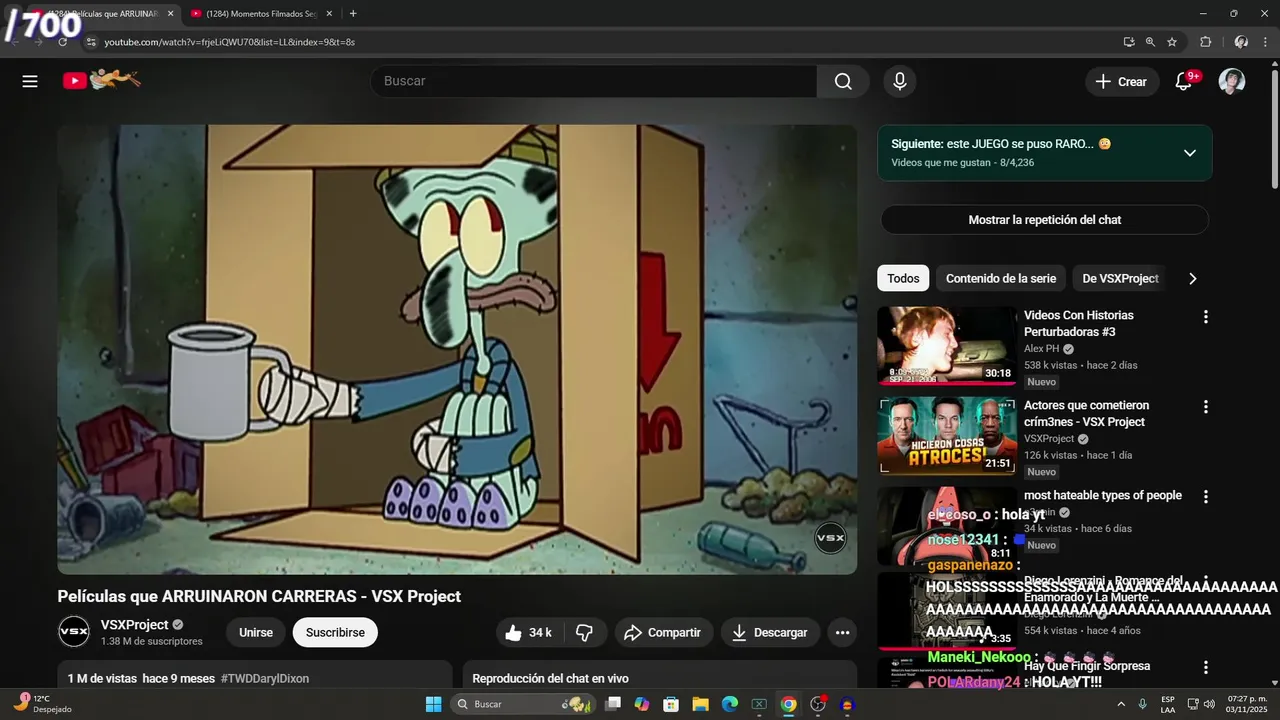Image resolution: width=1280 pixels, height=720 pixels.
Task: Open the ESP LAA language indicator
Action: (1168, 704)
